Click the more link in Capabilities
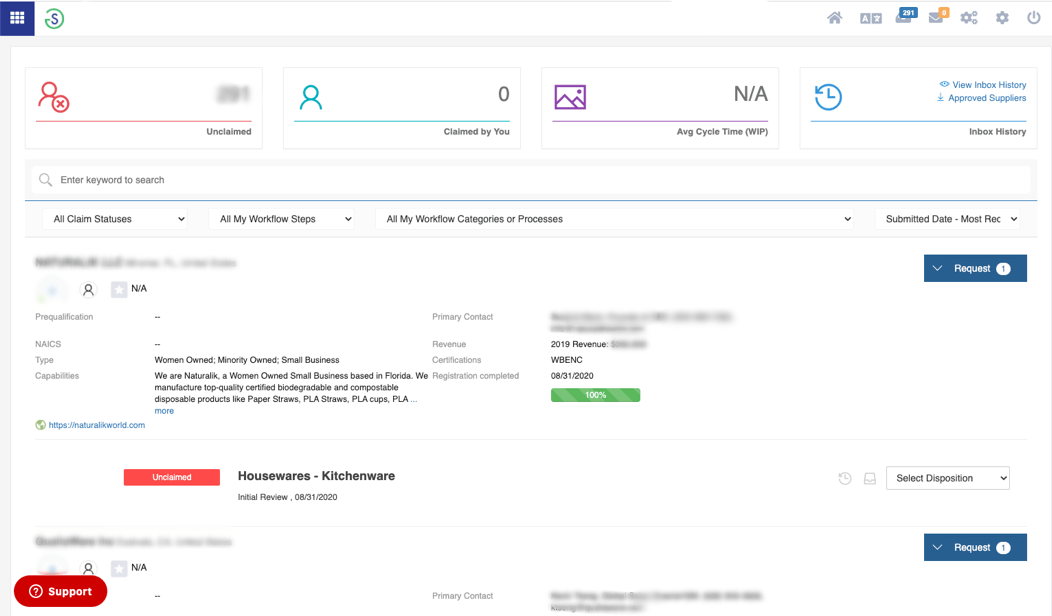This screenshot has width=1052, height=616. click(x=164, y=411)
